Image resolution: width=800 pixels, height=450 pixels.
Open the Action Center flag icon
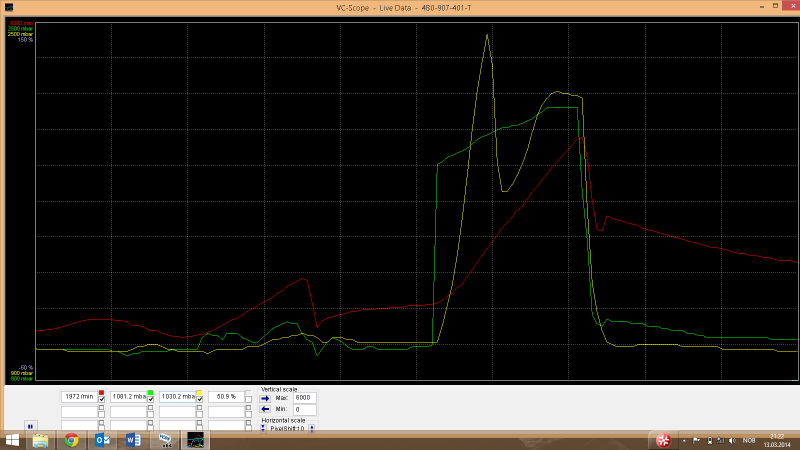pos(696,440)
